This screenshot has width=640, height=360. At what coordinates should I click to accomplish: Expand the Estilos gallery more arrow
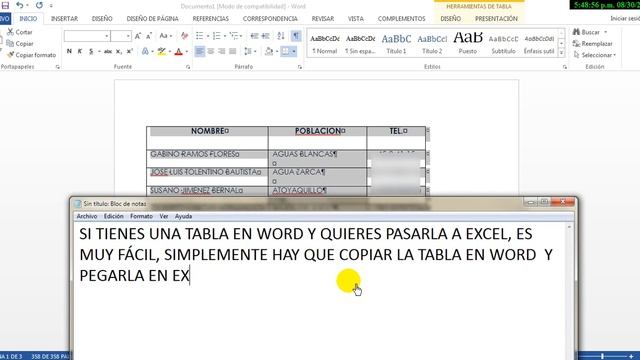pyautogui.click(x=561, y=53)
